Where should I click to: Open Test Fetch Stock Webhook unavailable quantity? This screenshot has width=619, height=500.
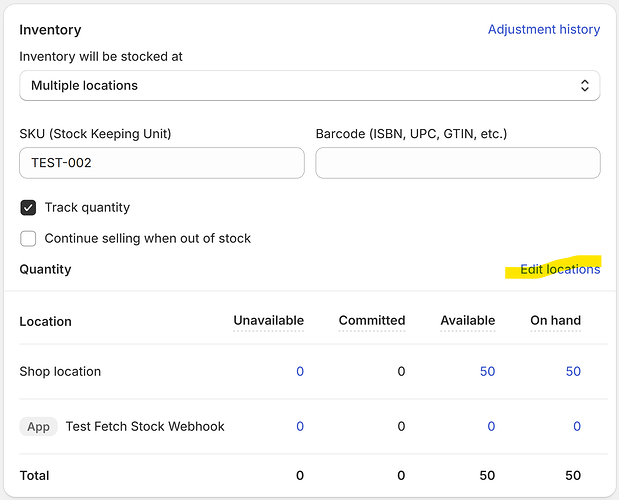coord(299,426)
